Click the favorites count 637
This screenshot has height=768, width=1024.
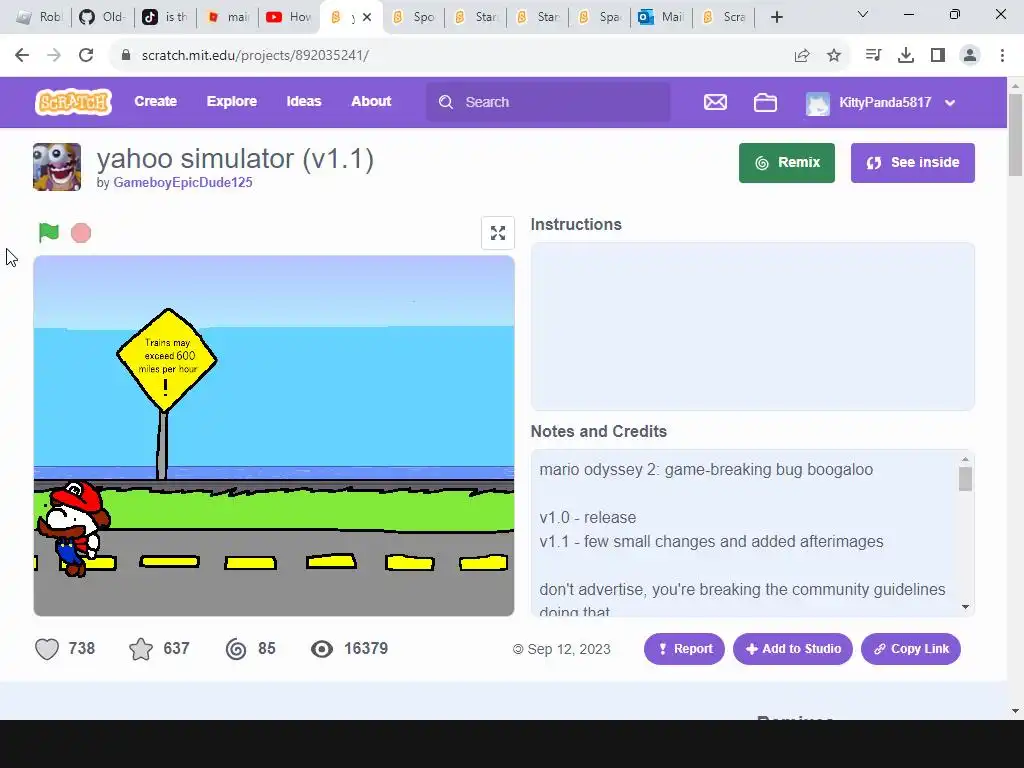point(176,648)
